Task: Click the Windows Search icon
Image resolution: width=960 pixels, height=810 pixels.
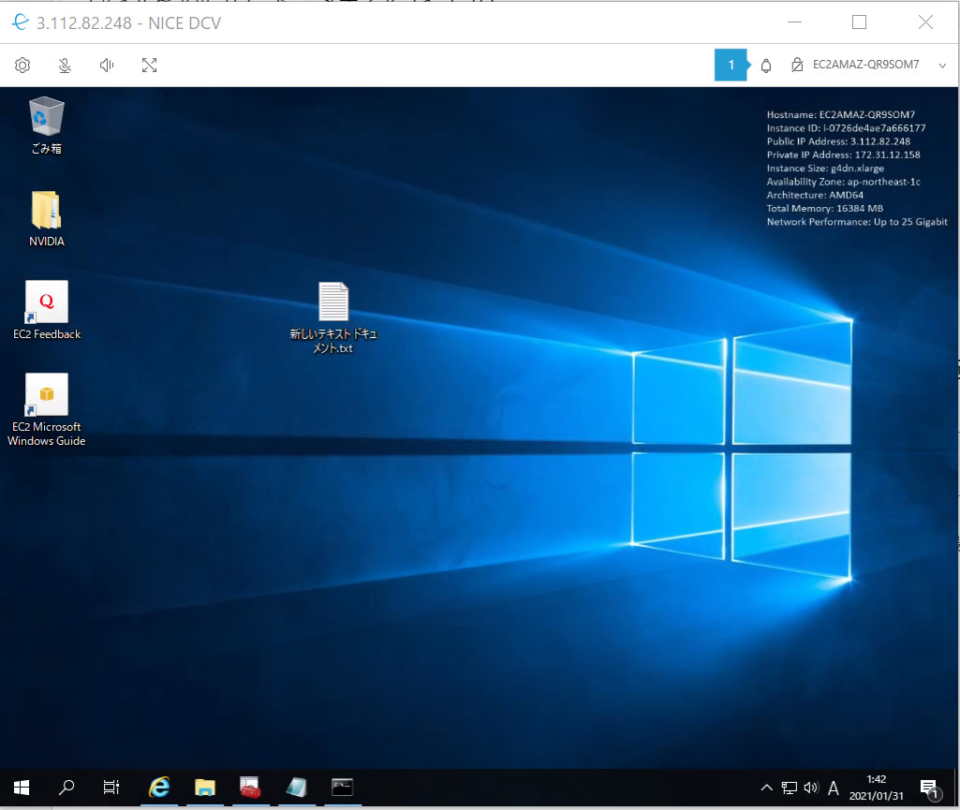Action: click(66, 787)
